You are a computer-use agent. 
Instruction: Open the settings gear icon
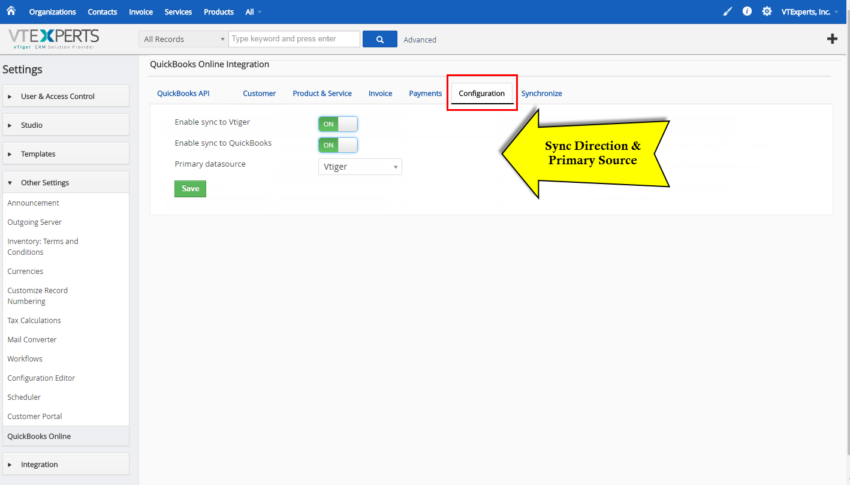(767, 11)
